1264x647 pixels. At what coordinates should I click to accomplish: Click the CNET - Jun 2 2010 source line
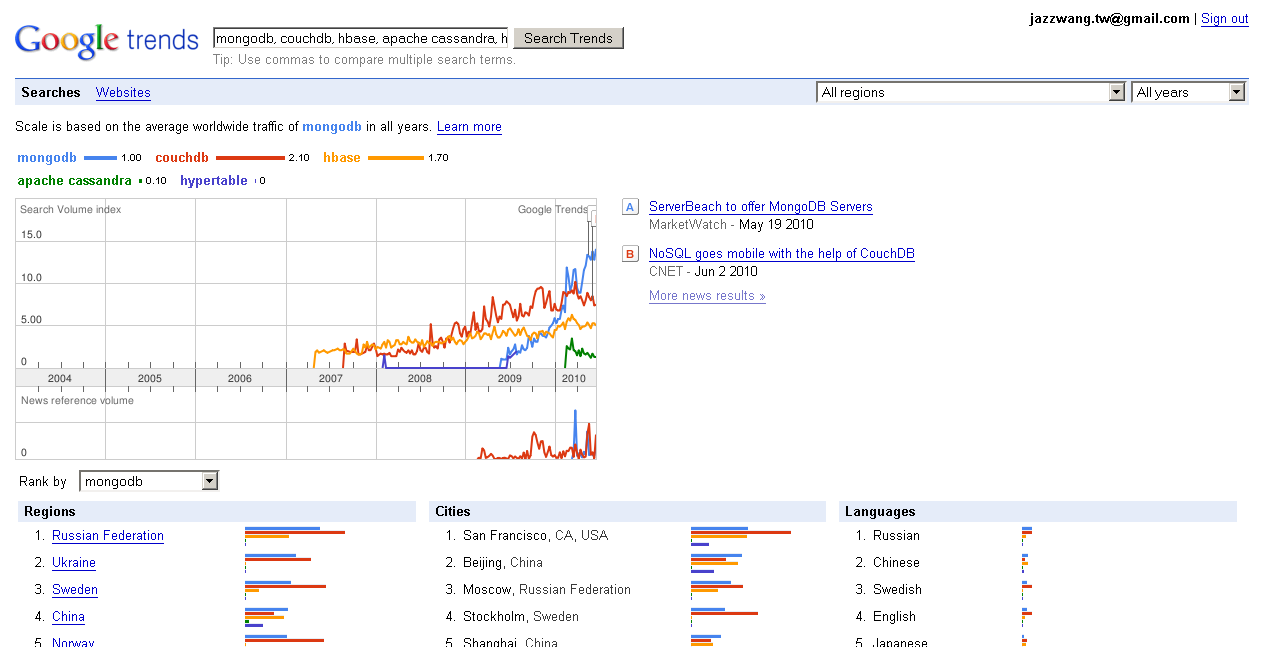(x=703, y=272)
